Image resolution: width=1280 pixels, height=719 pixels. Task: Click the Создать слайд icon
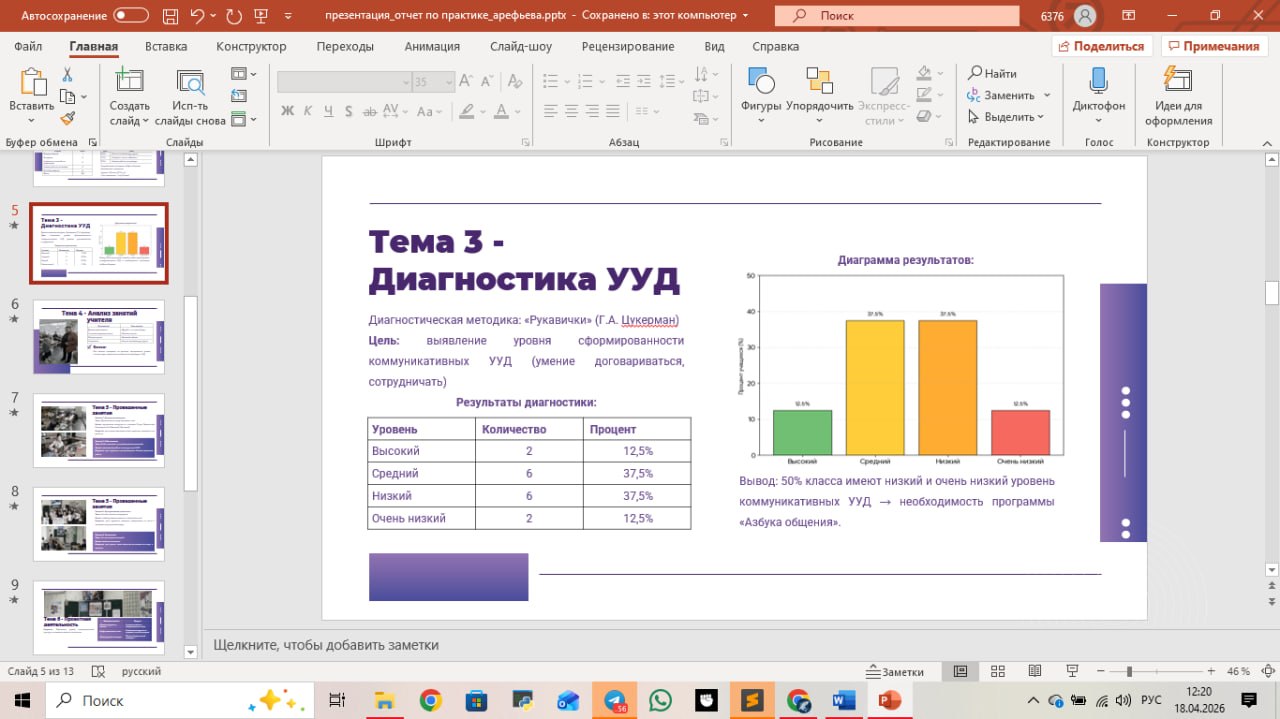pos(129,83)
